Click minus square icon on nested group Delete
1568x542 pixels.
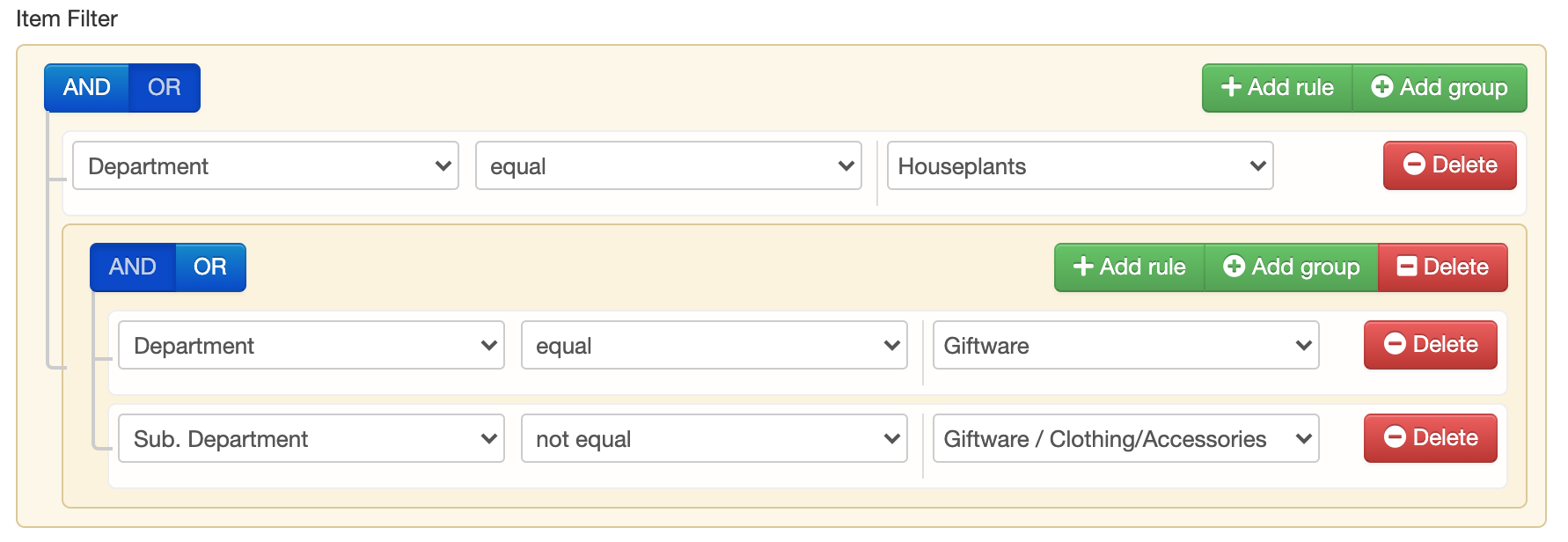(x=1407, y=267)
